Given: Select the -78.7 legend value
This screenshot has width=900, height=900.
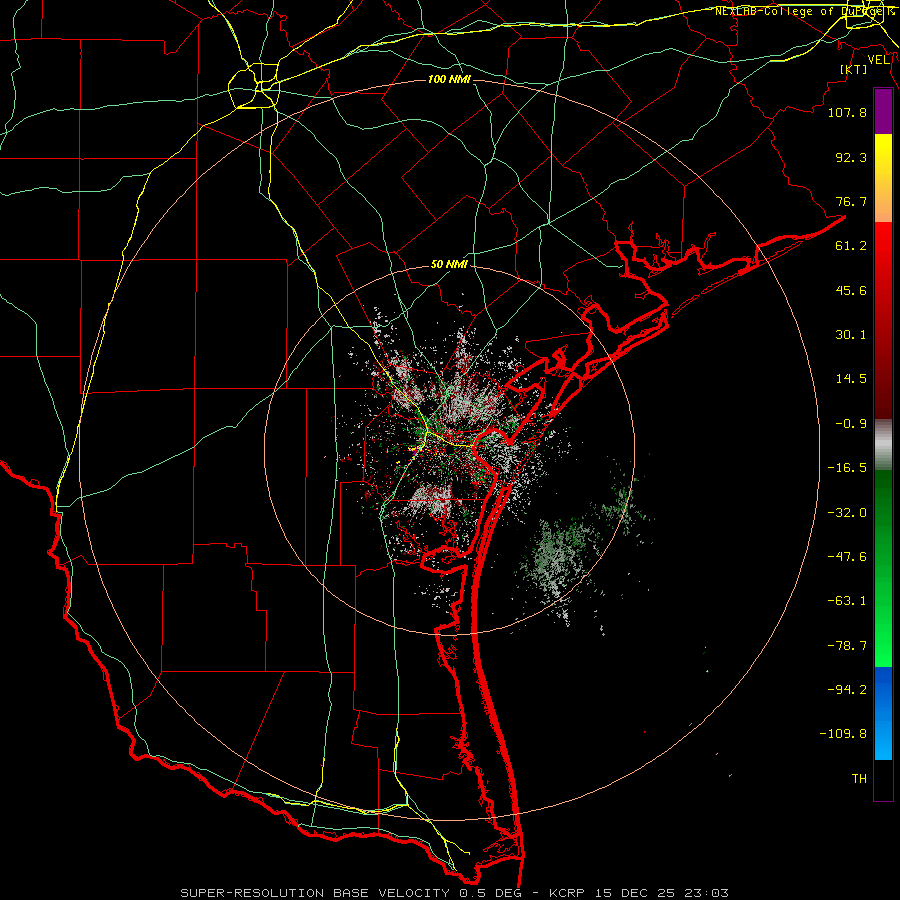Looking at the screenshot, I should (847, 646).
